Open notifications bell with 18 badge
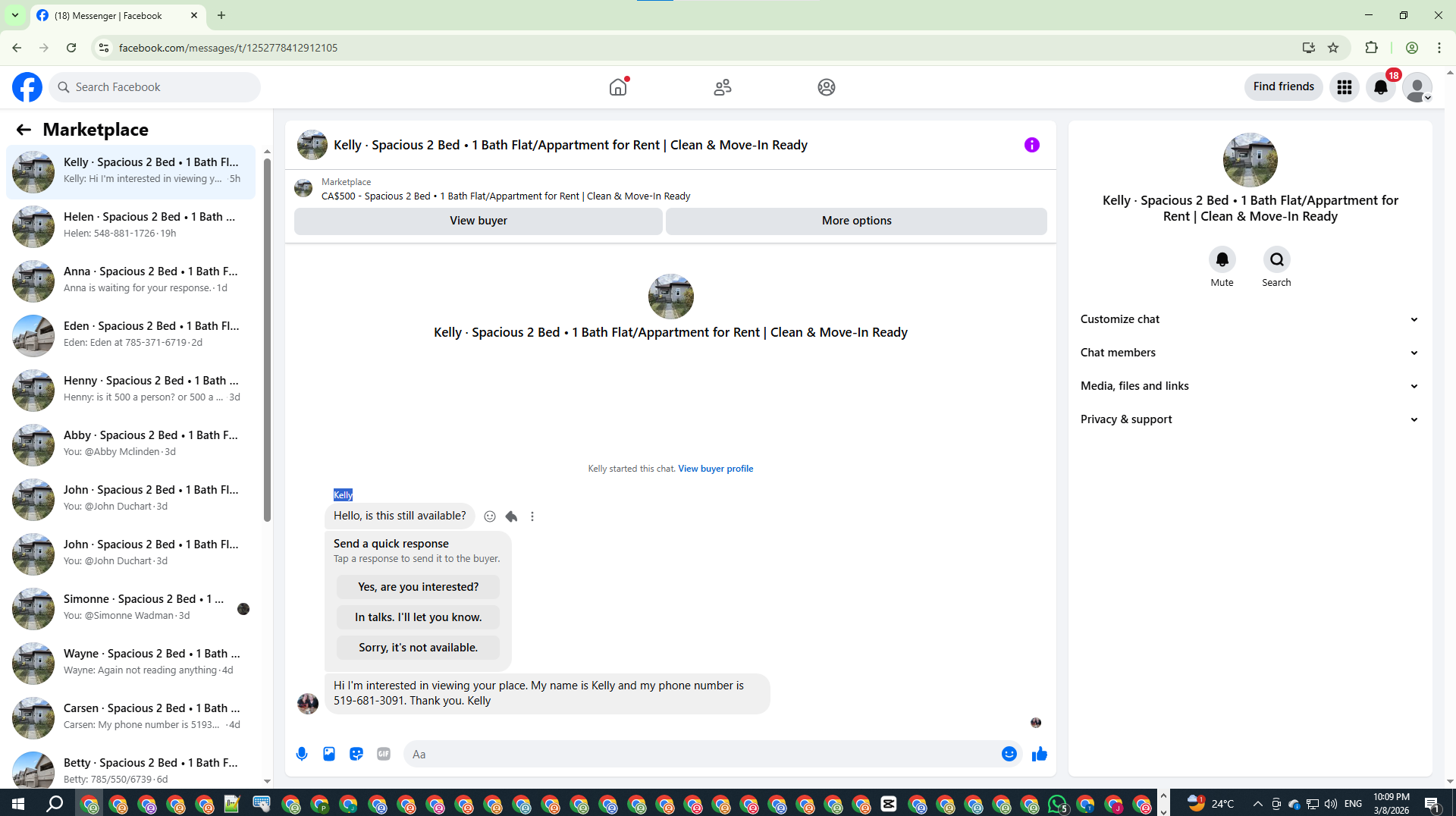This screenshot has height=816, width=1456. pos(1381,87)
